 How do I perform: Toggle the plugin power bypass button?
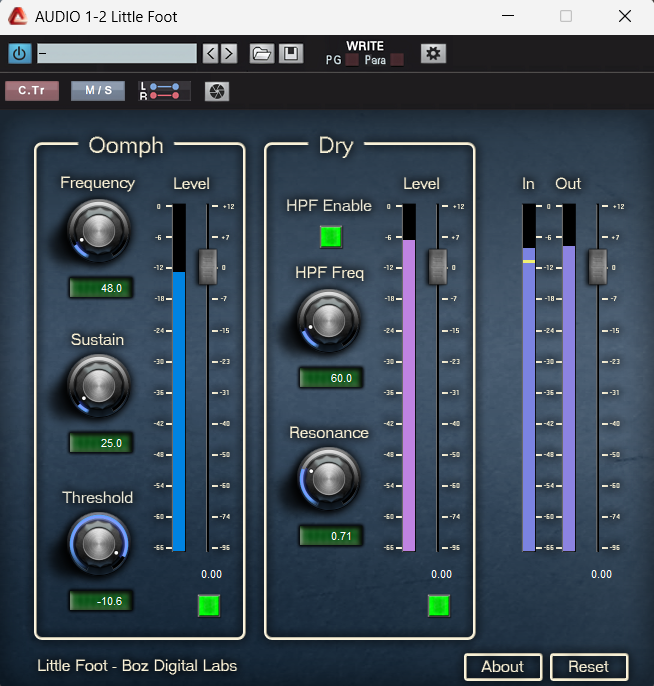20,54
